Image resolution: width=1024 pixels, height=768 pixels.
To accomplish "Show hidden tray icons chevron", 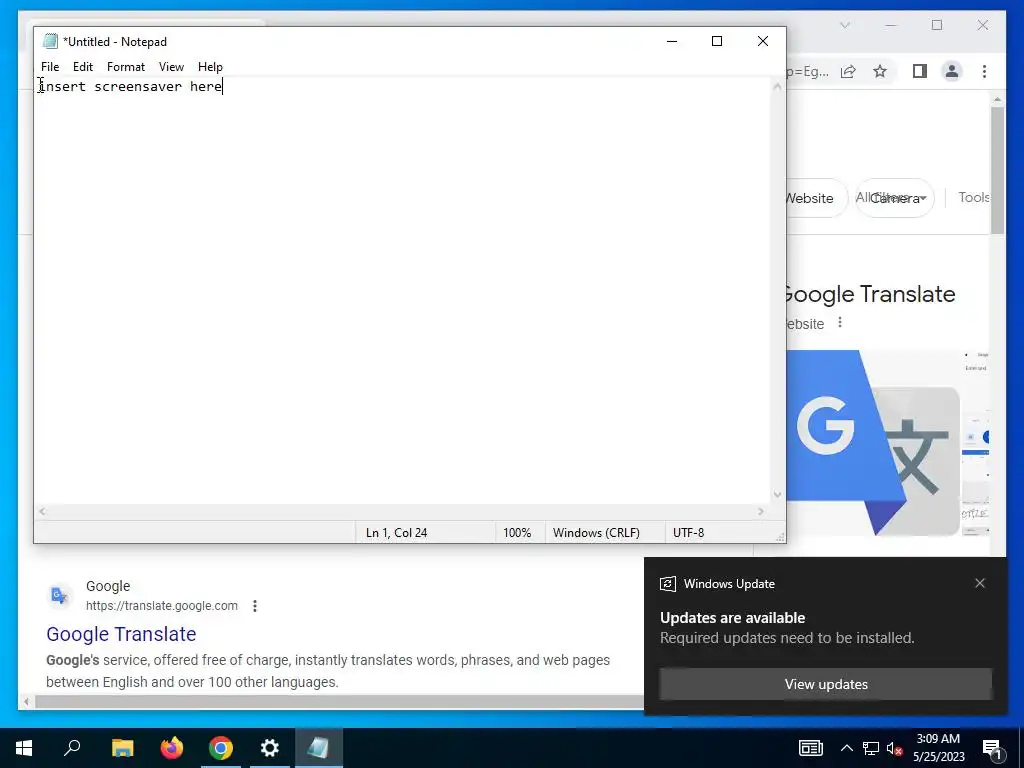I will pos(846,748).
